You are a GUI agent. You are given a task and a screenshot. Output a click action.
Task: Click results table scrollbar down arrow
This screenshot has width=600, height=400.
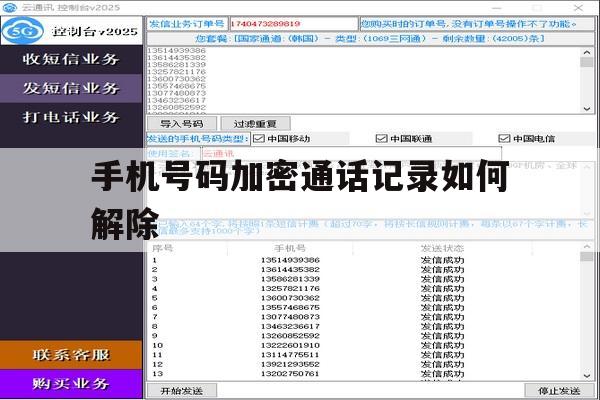click(587, 376)
